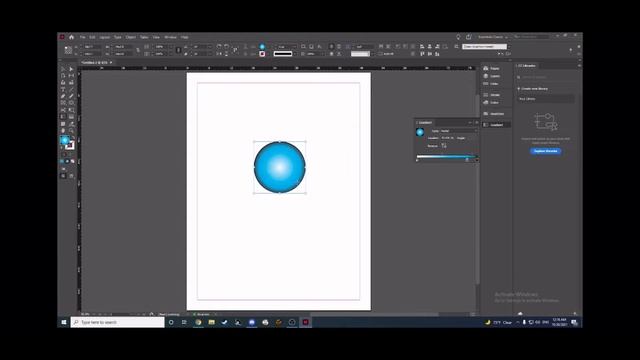Image resolution: width=640 pixels, height=360 pixels.
Task: Click the Untitled document tab
Action: tap(96, 62)
